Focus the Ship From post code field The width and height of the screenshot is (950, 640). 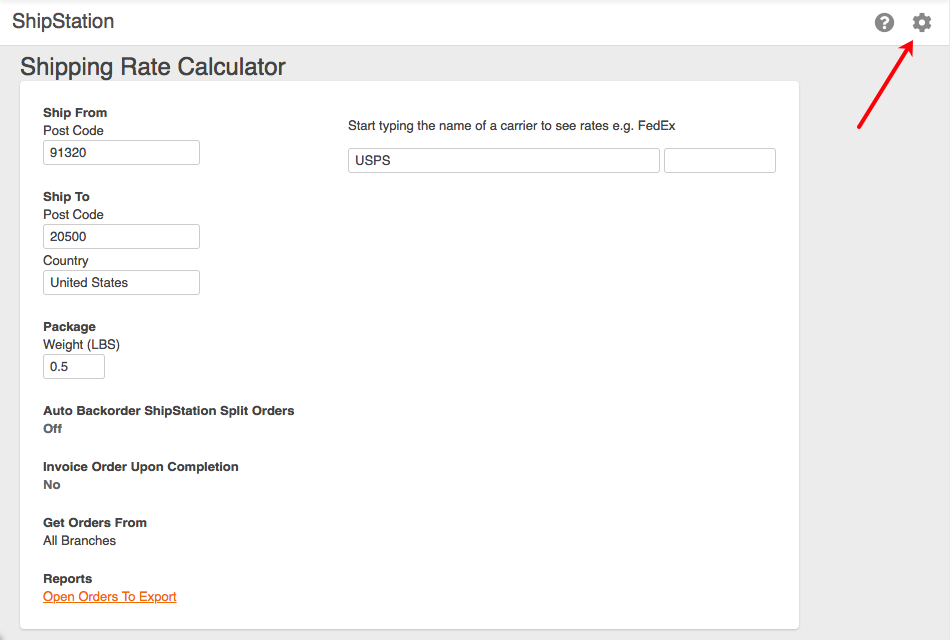pyautogui.click(x=121, y=152)
